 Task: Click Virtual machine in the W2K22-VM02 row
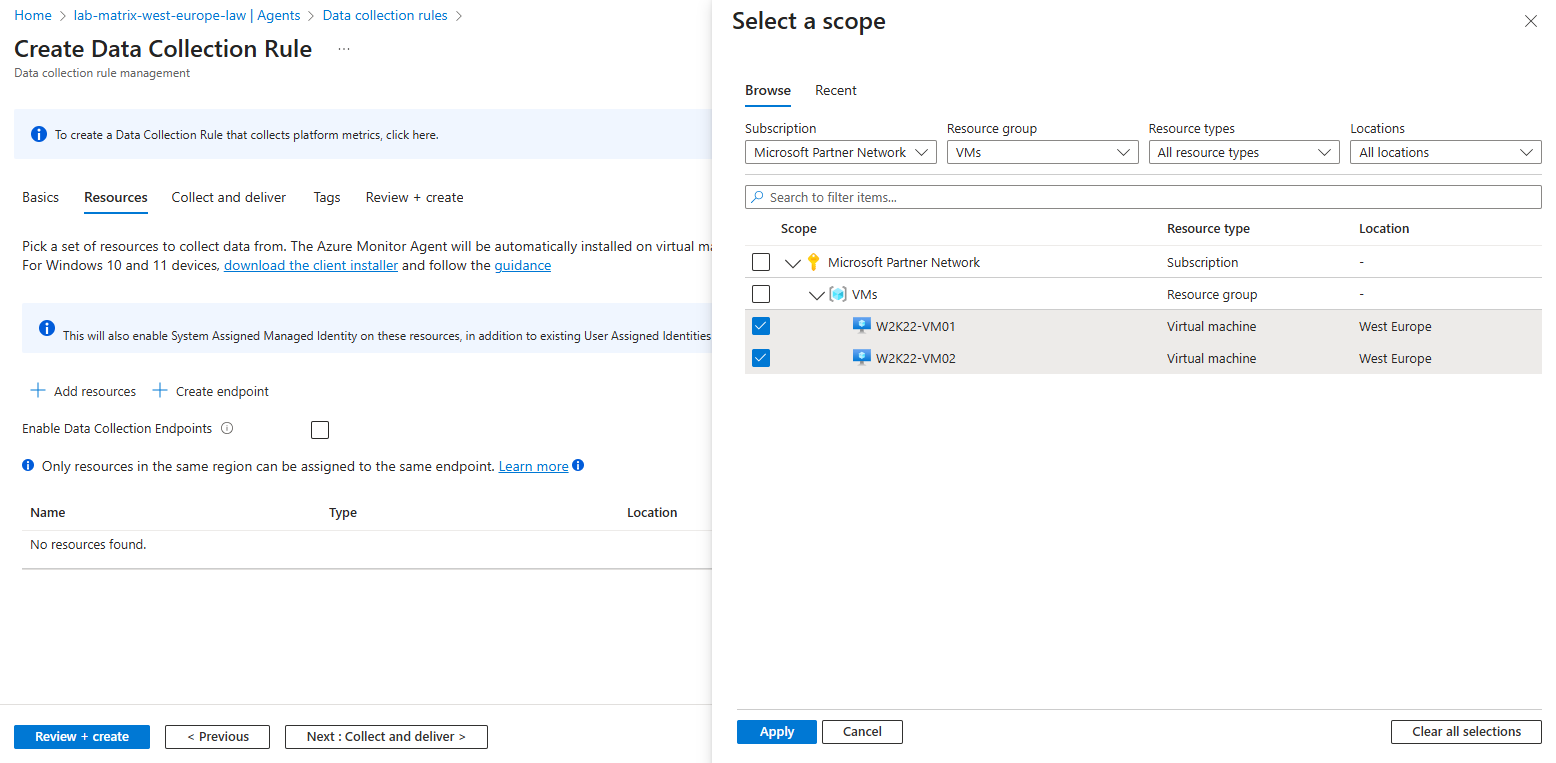pos(1212,358)
